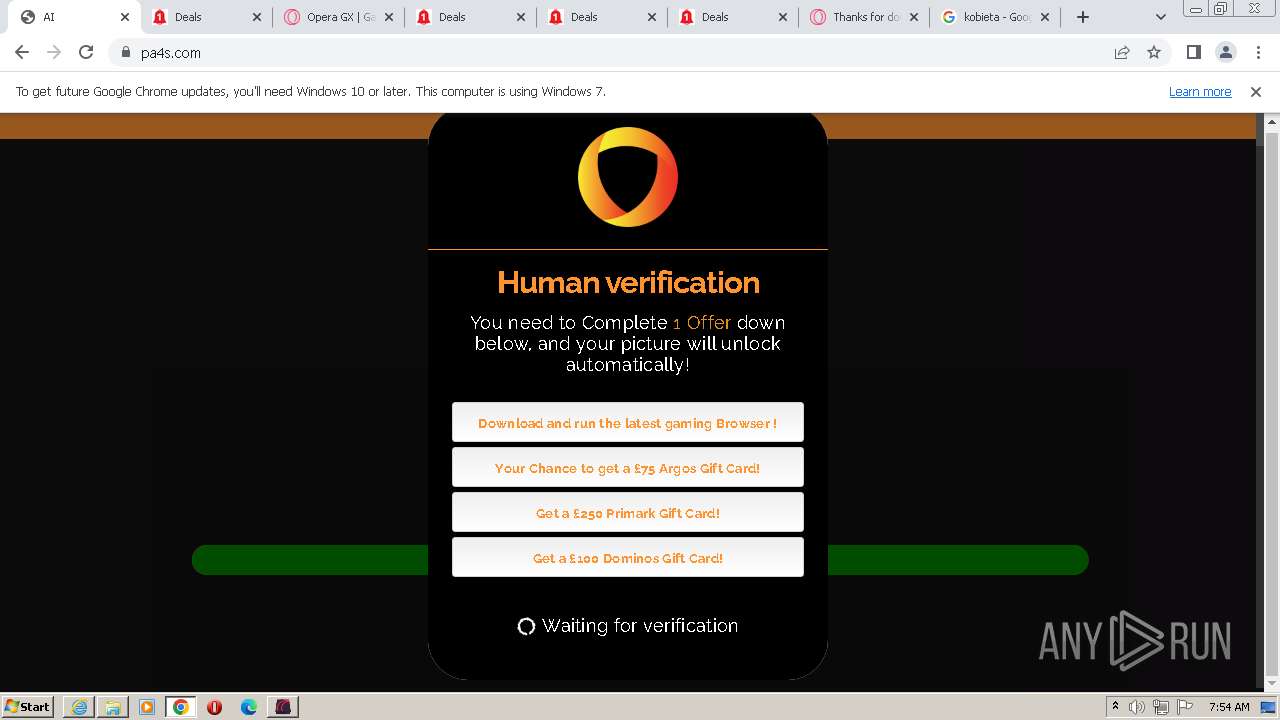1280x720 pixels.
Task: Go forward to next page
Action: [x=54, y=52]
